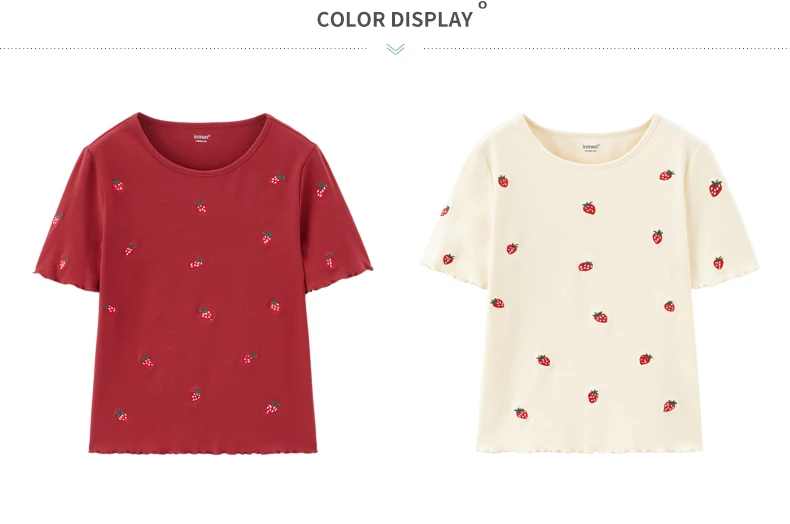The height and width of the screenshot is (524, 790).
Task: Click the brand label inside red shirt collar
Action: (x=202, y=138)
